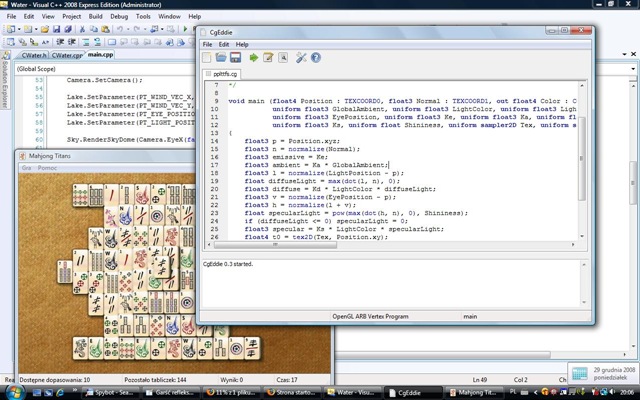Viewport: 640px width, 400px height.
Task: Click 'Pozostało tabliczek: 144' in Mahjong status bar
Action: (155, 380)
